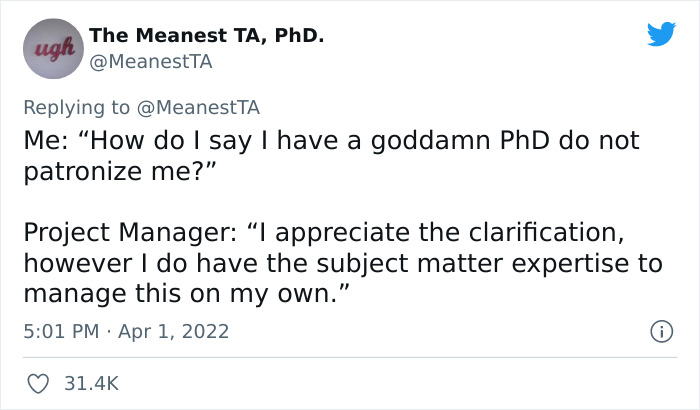Click the @MeanestTA handle below the name
This screenshot has width=700, height=410.
[x=150, y=61]
